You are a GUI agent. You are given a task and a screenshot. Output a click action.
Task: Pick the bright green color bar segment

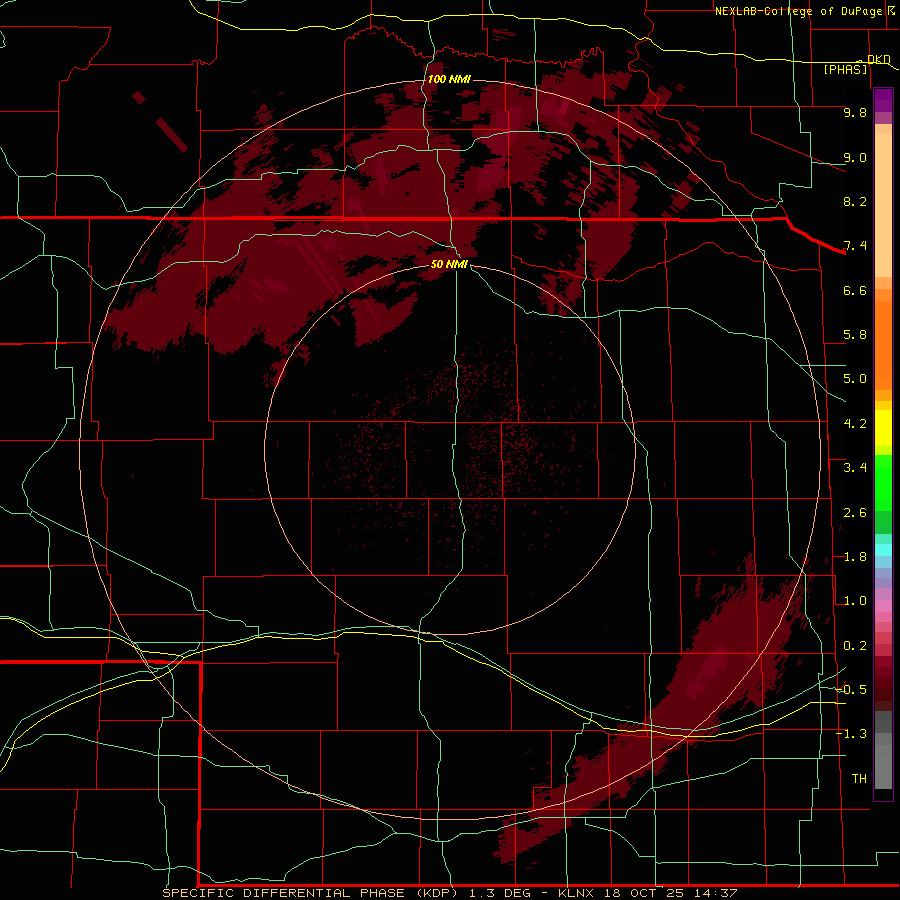883,482
